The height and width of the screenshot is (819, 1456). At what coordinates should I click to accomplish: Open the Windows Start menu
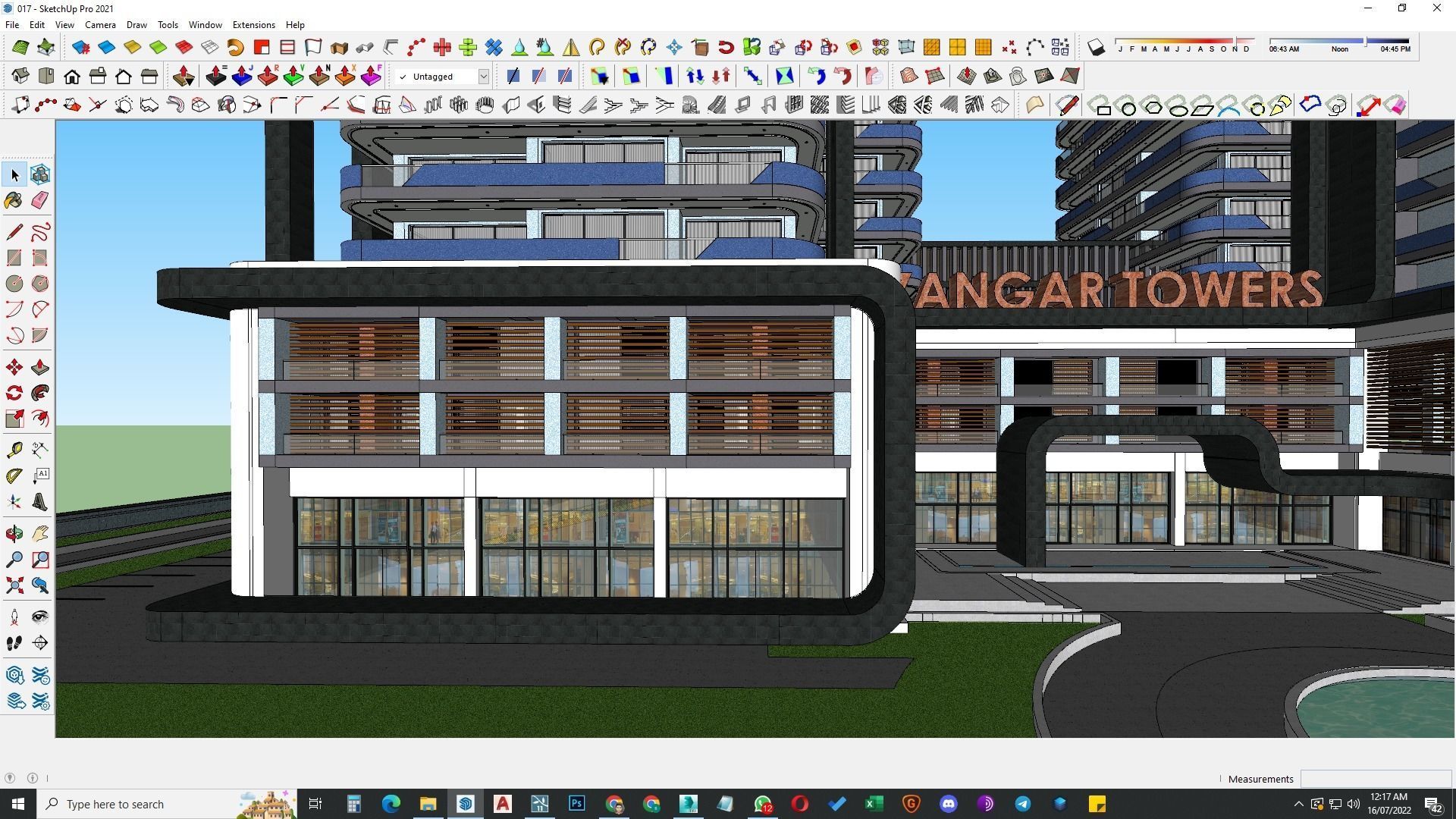pos(18,804)
